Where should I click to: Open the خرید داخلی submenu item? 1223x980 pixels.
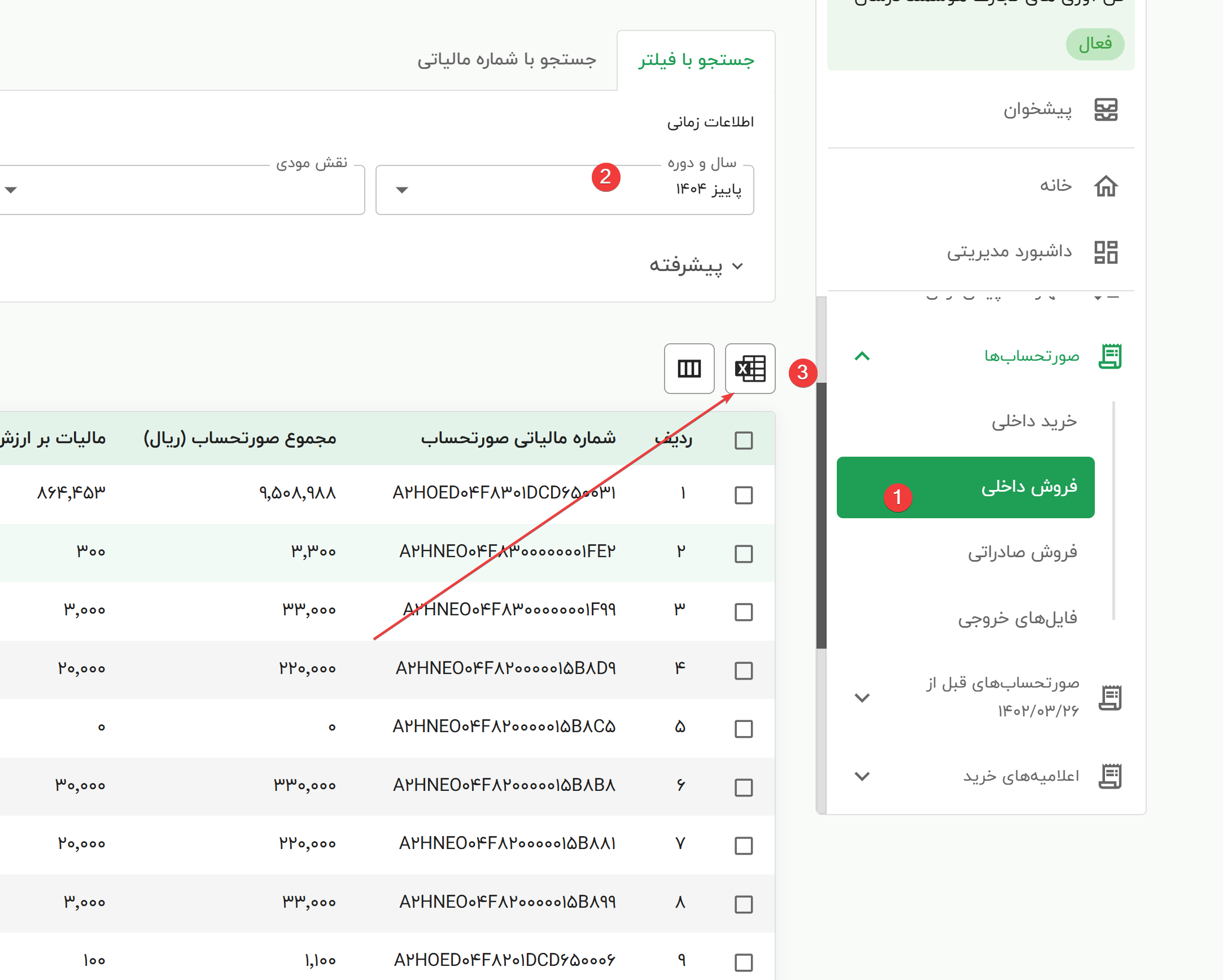pos(1033,421)
